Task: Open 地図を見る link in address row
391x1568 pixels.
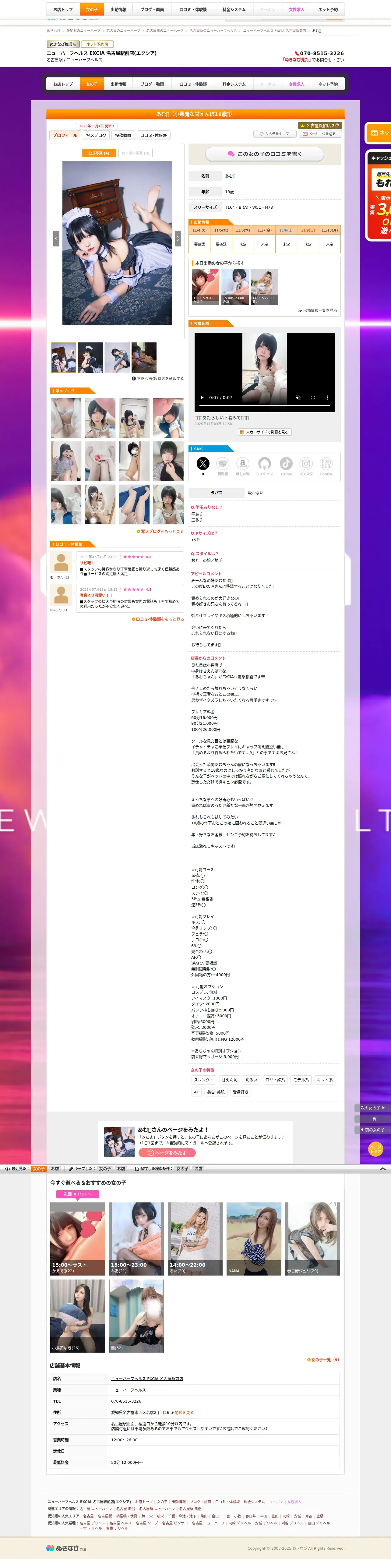Action: coord(184,1412)
